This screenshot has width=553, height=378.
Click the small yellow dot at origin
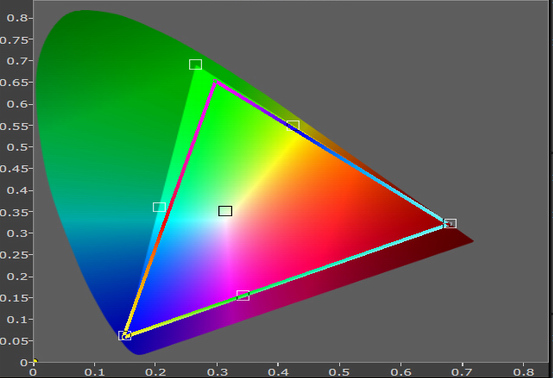coord(35,360)
